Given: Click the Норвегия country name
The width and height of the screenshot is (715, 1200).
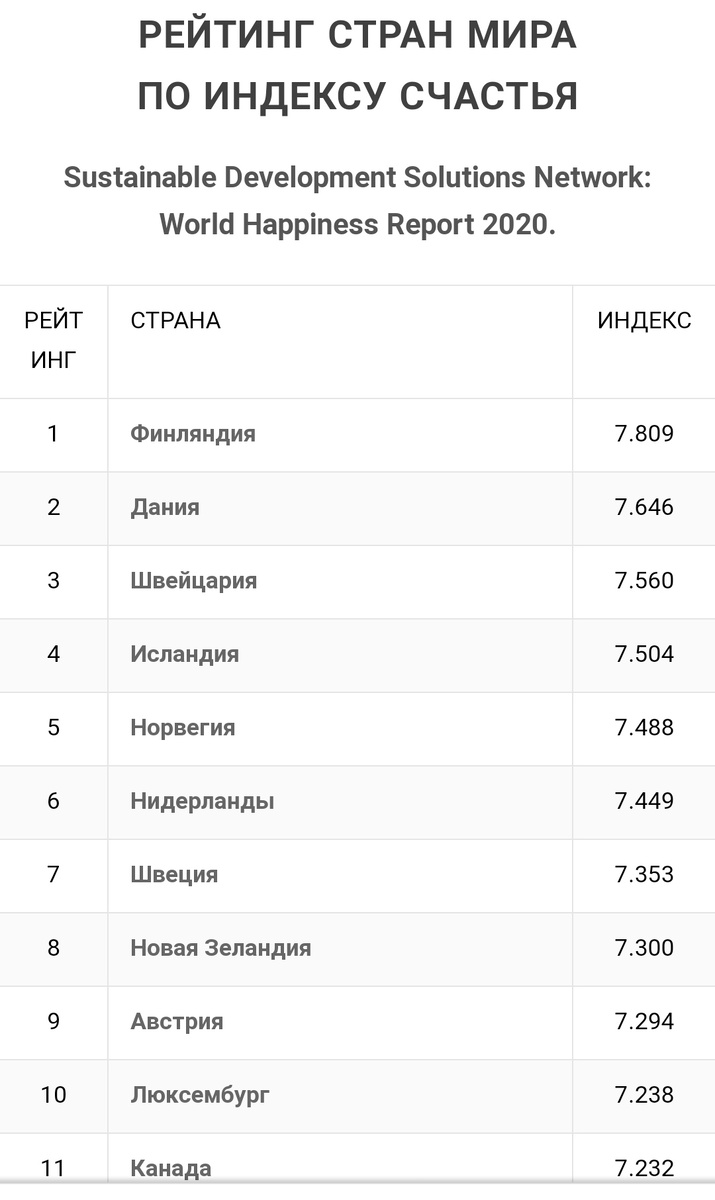Looking at the screenshot, I should coord(183,728).
